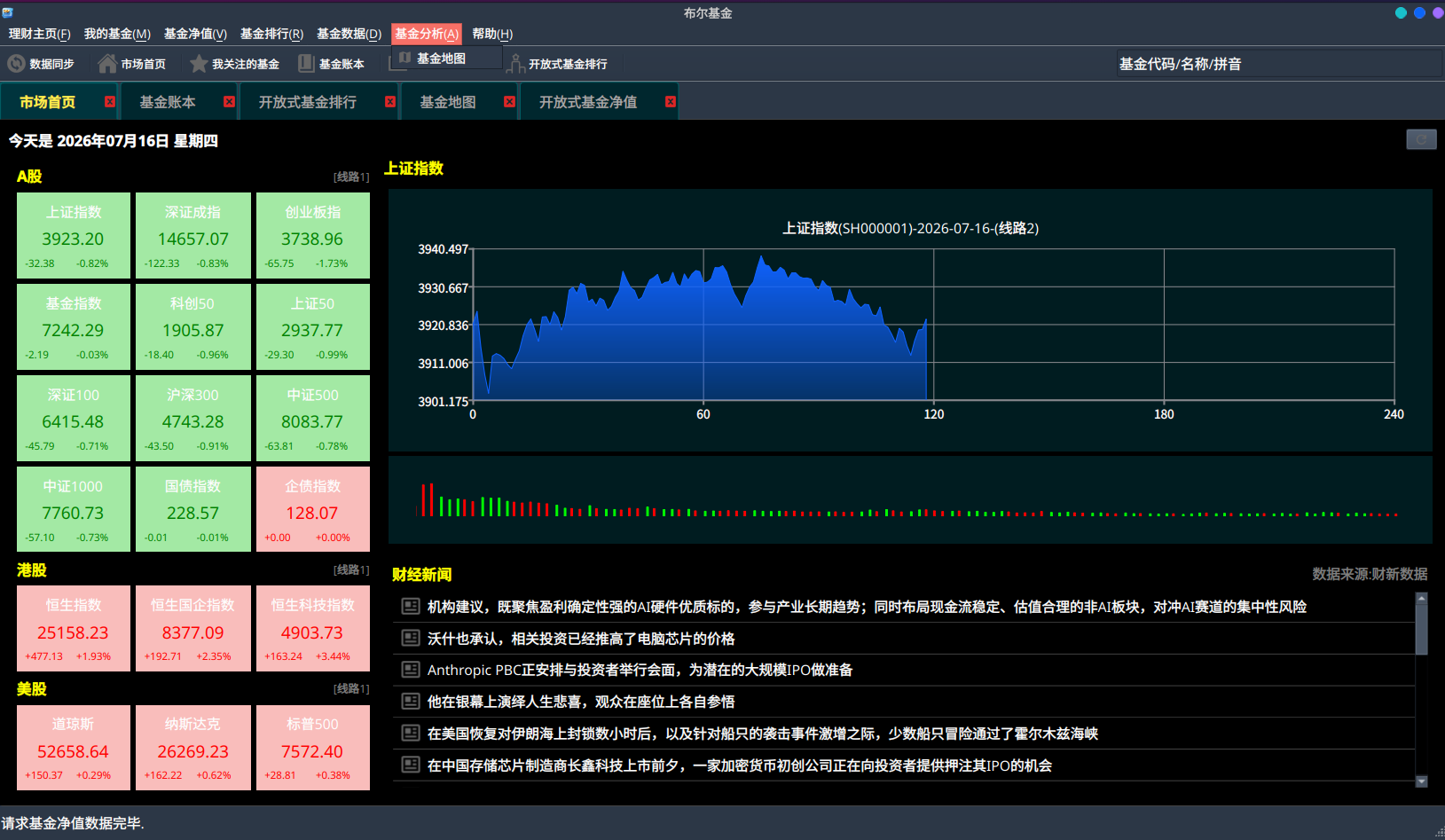Focus the 基金代码/名称/拼音 search field
Image resolution: width=1445 pixels, height=840 pixels.
pyautogui.click(x=1279, y=64)
